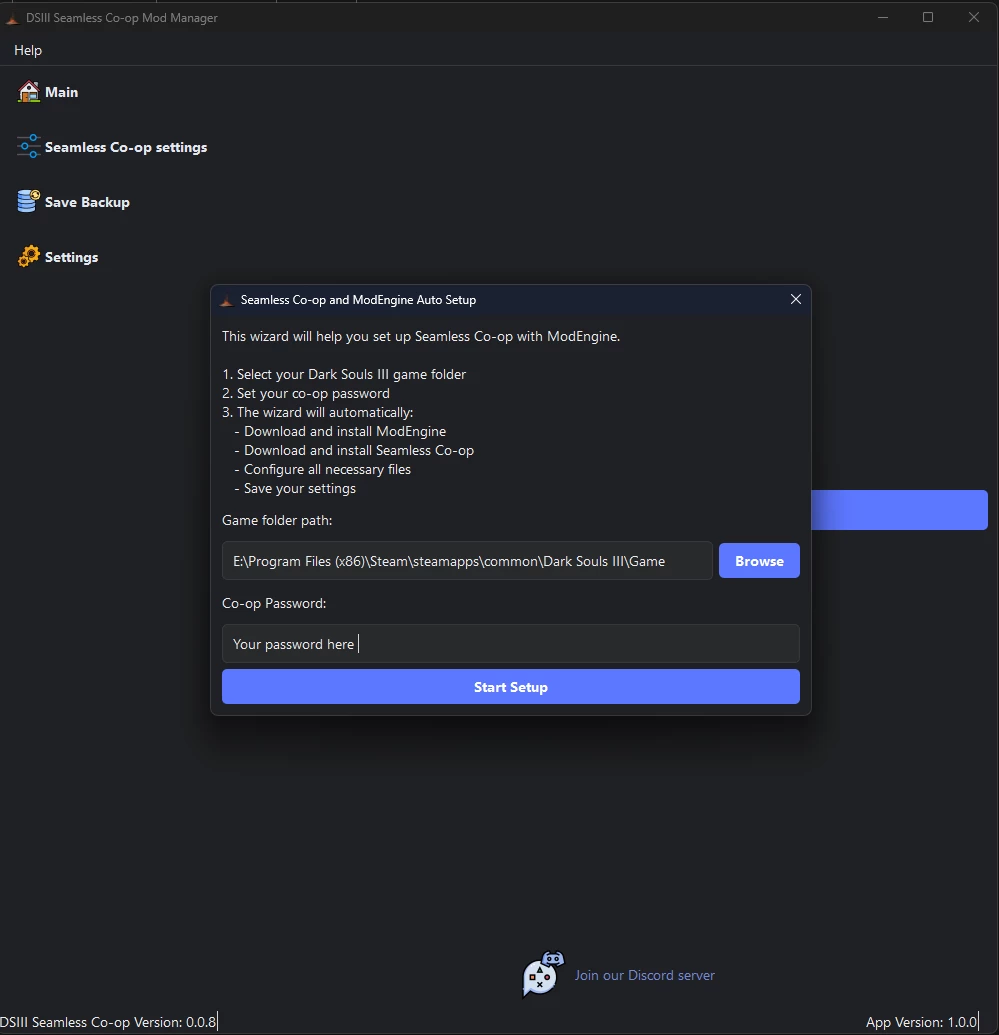Click the 'Co-op Password:' label
999x1035 pixels.
[274, 603]
